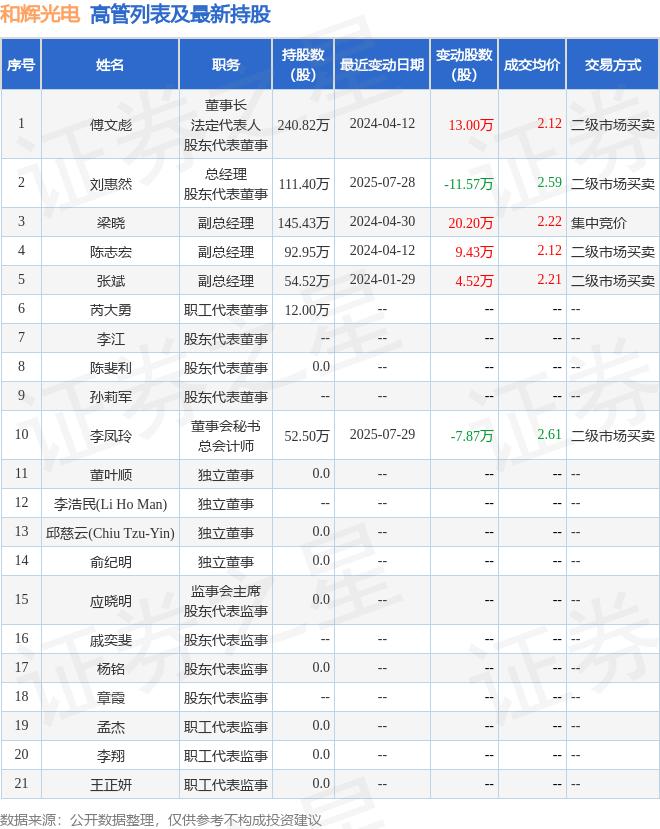Click the name 陈志宏
Image resolution: width=660 pixels, height=829 pixels.
pos(111,252)
